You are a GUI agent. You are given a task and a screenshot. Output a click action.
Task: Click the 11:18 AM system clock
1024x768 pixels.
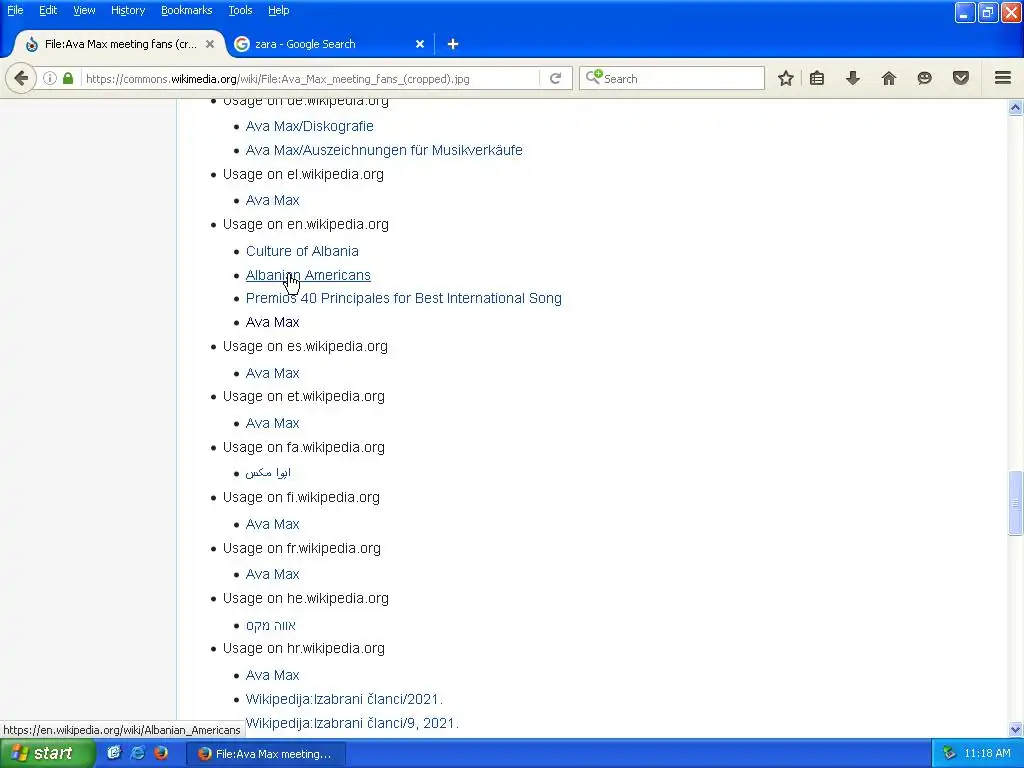tap(987, 754)
